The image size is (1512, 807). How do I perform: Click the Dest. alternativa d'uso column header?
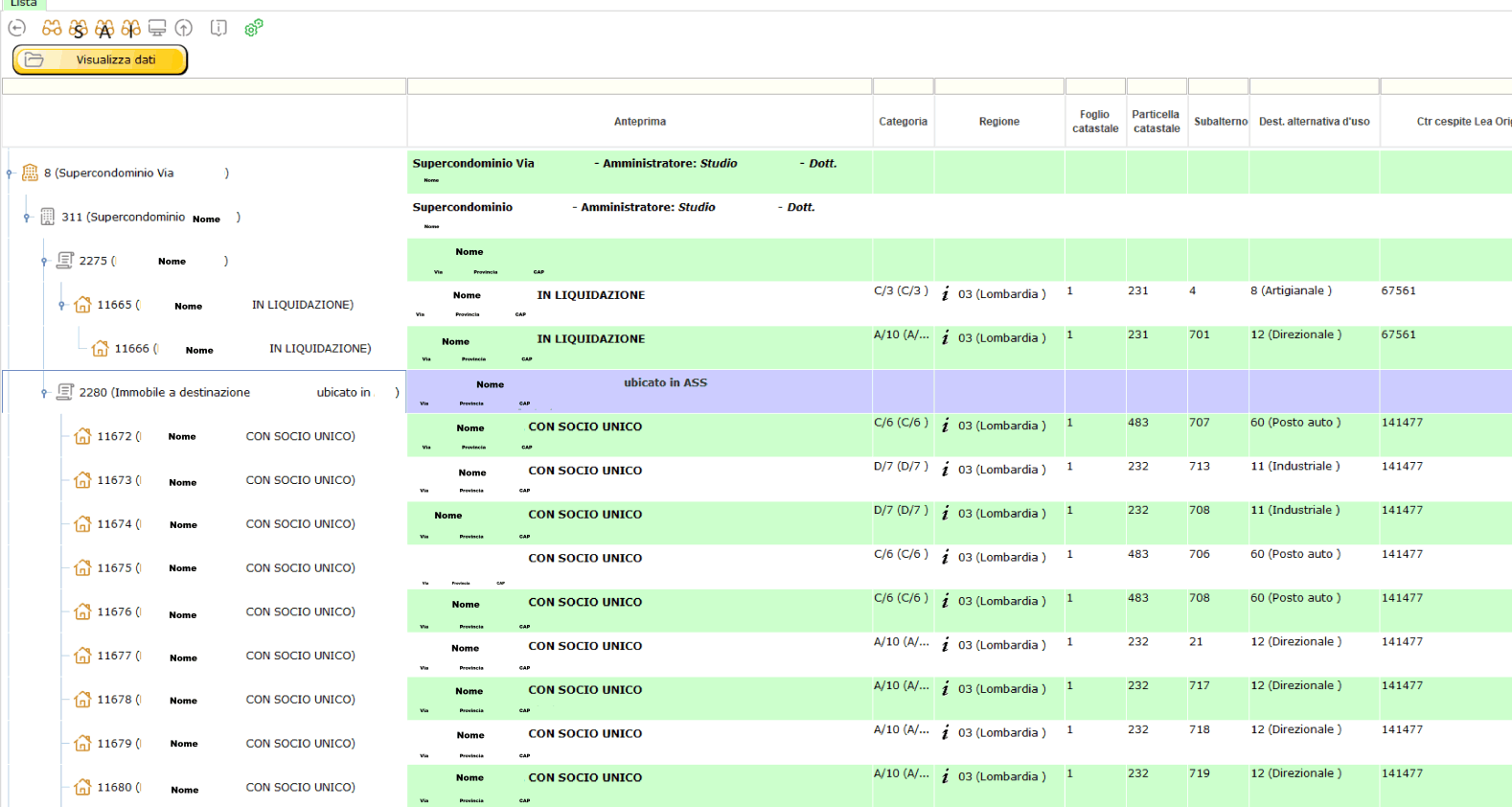[x=1315, y=122]
